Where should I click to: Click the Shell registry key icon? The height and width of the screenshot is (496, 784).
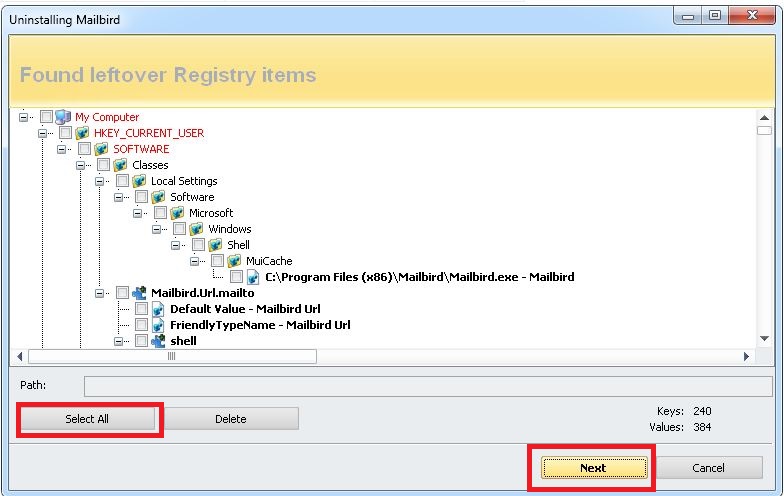215,245
